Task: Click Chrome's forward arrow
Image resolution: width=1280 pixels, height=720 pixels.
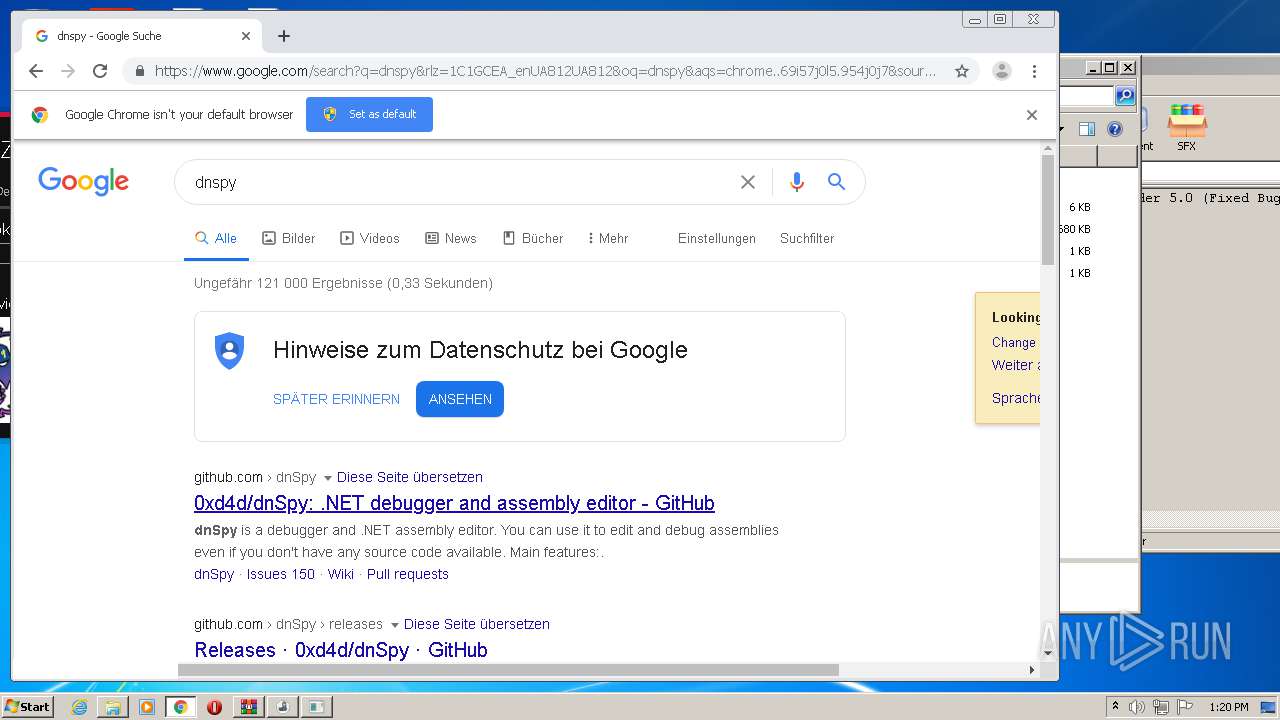Action: point(68,71)
